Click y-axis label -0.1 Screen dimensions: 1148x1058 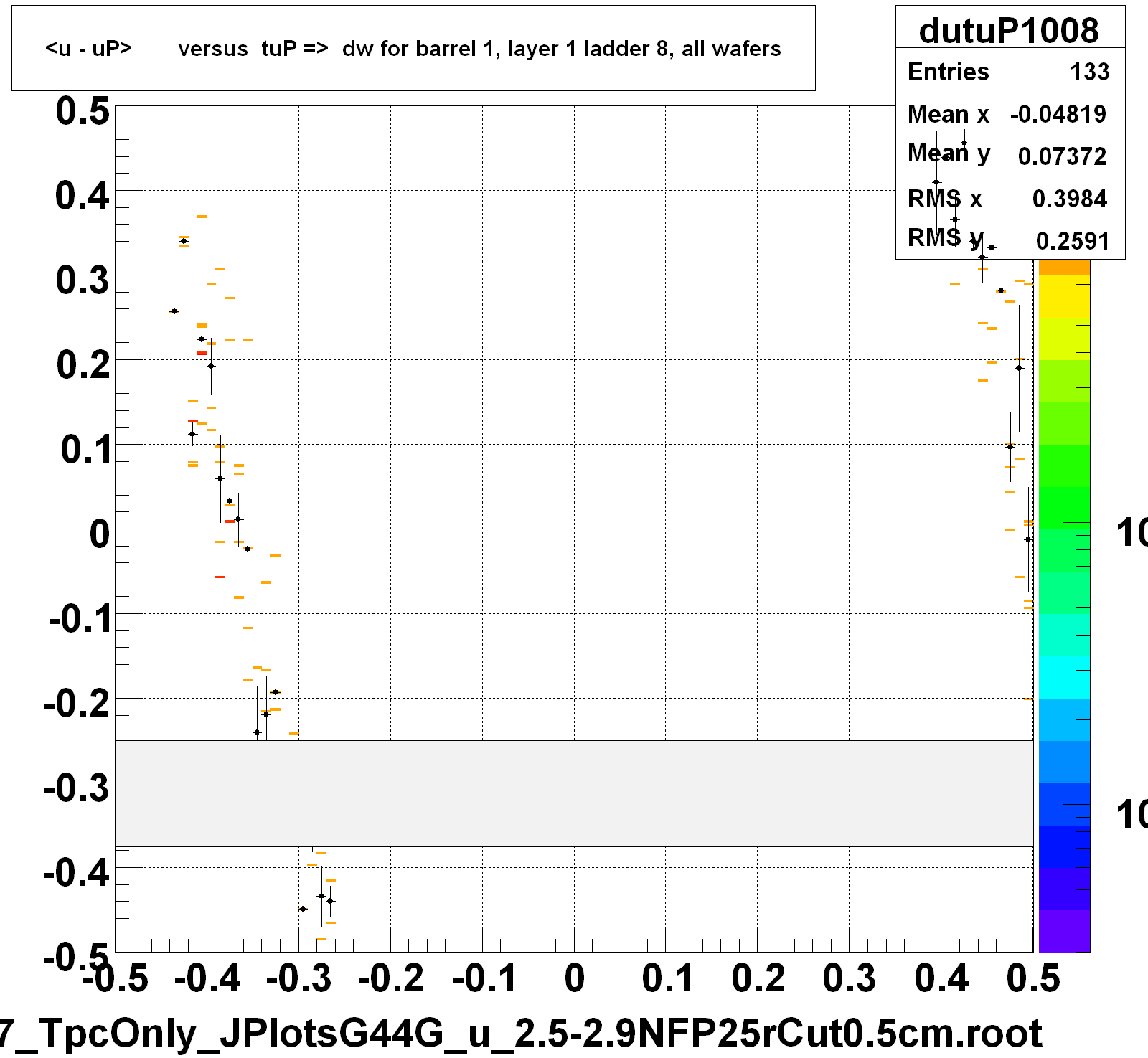(x=80, y=618)
